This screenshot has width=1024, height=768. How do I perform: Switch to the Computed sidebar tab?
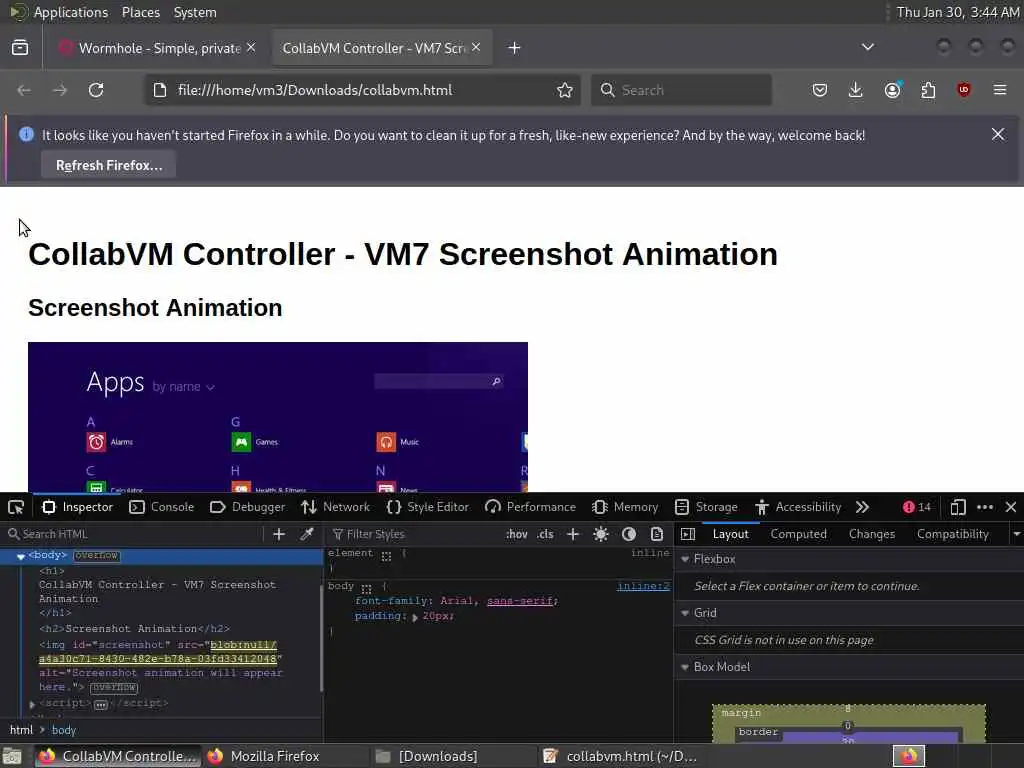(798, 534)
